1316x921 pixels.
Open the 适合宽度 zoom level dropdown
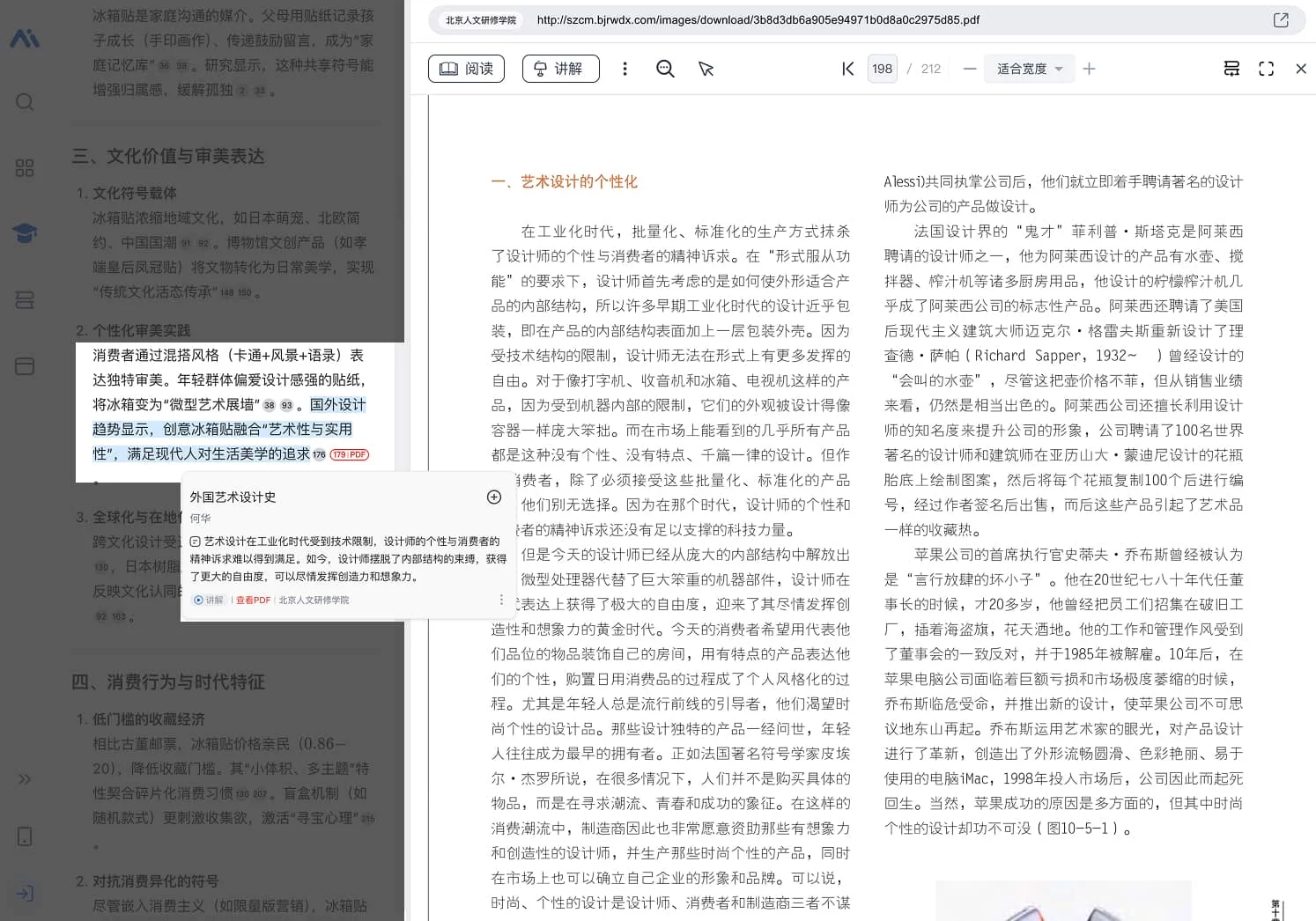coord(1029,68)
